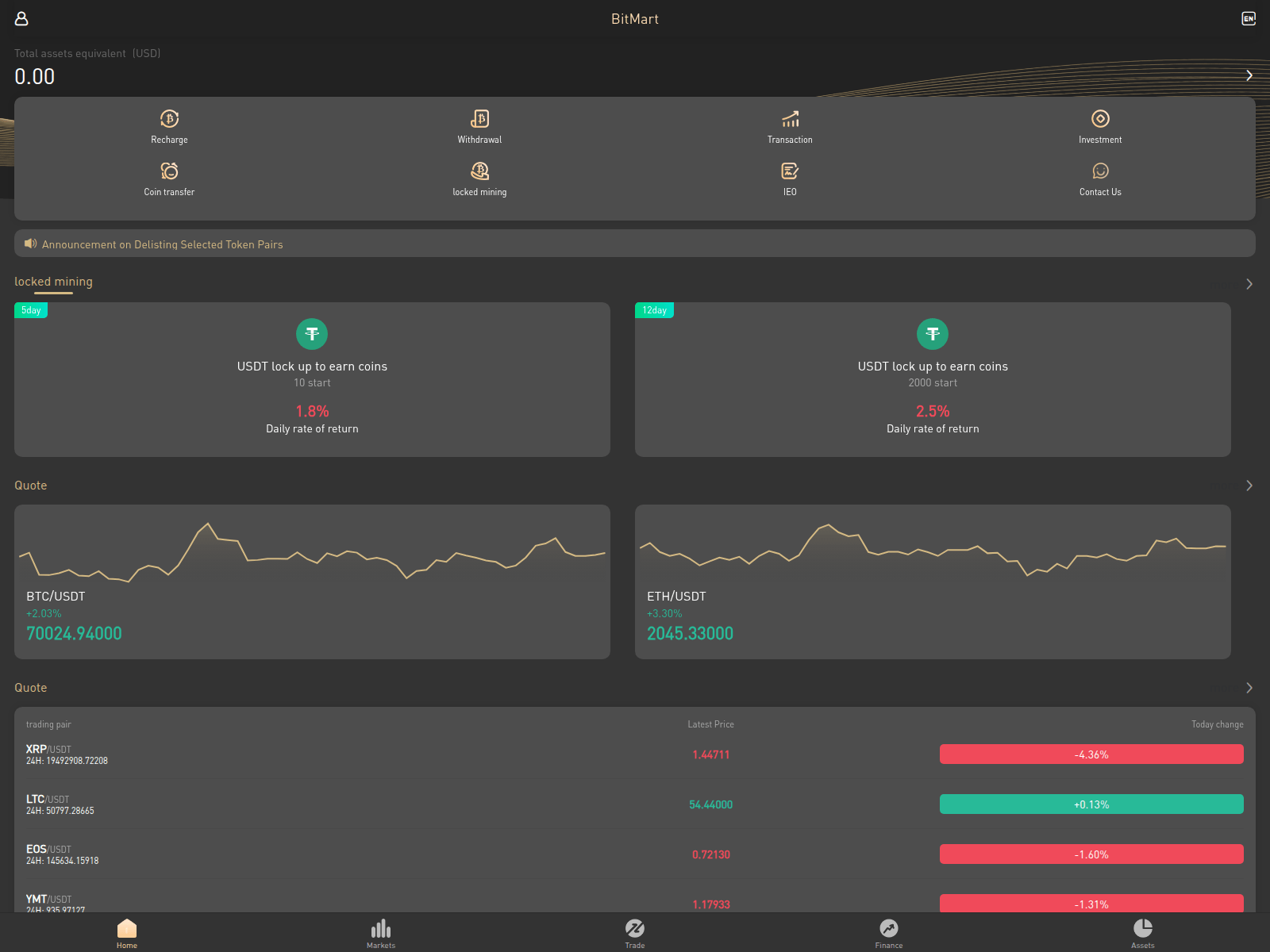The image size is (1270, 952).
Task: Open the BTC/USDT chart card
Action: [312, 582]
